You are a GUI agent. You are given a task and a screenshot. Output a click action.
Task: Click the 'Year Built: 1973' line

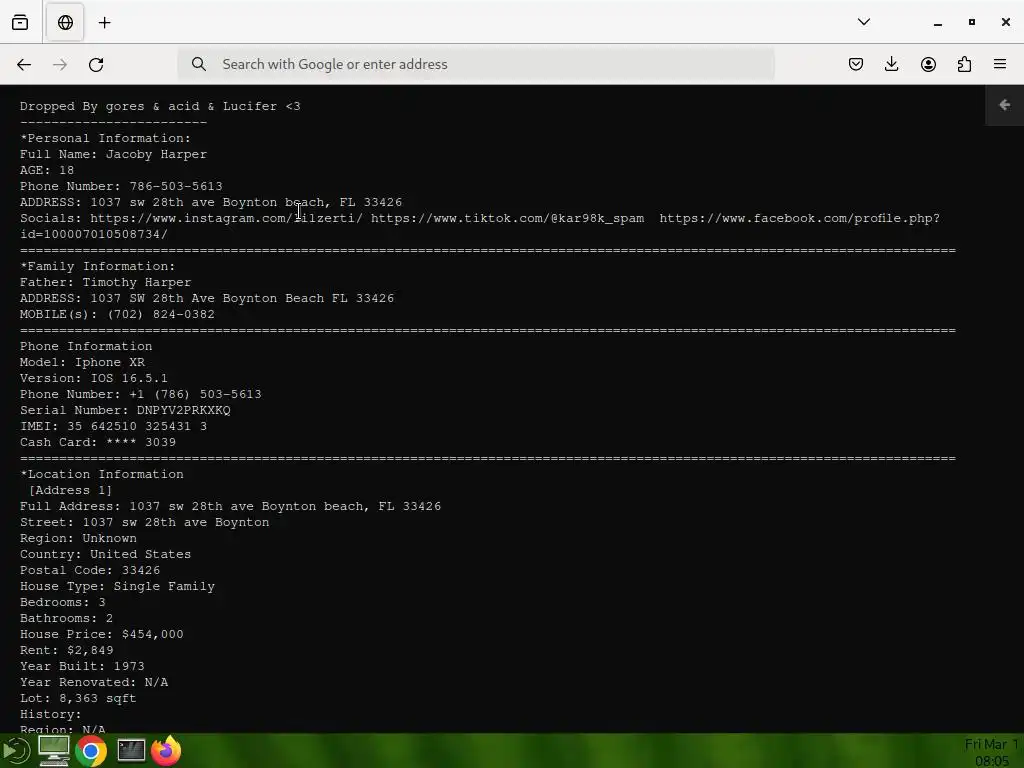tap(82, 666)
